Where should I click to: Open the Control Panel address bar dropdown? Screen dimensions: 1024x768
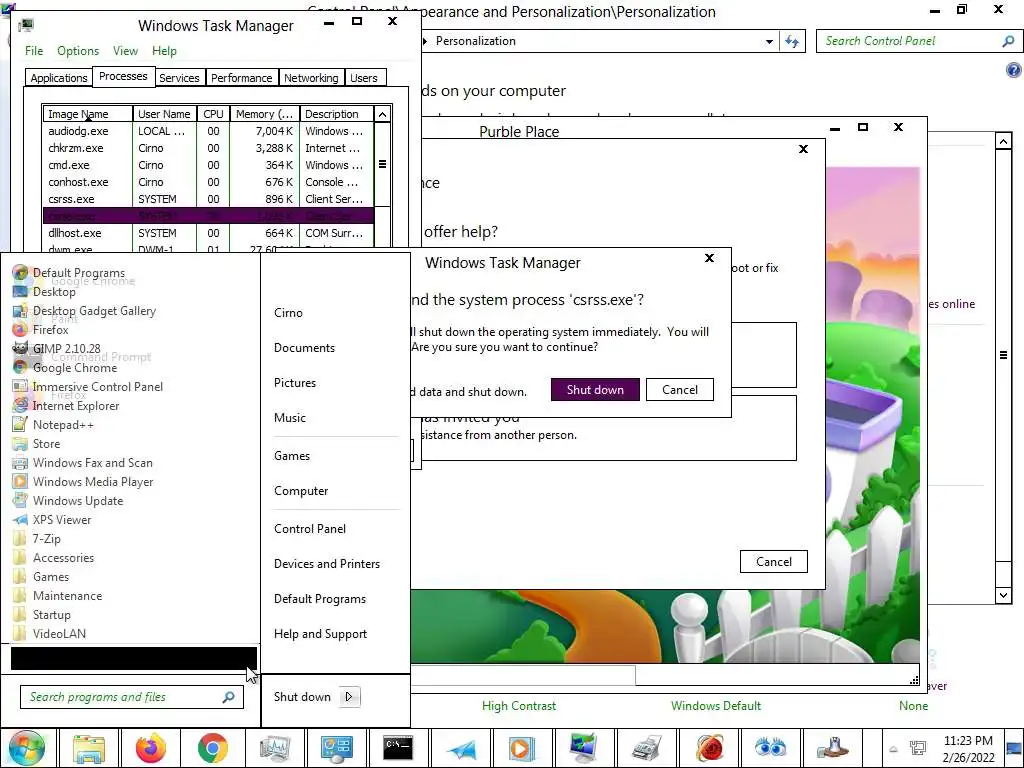click(769, 42)
